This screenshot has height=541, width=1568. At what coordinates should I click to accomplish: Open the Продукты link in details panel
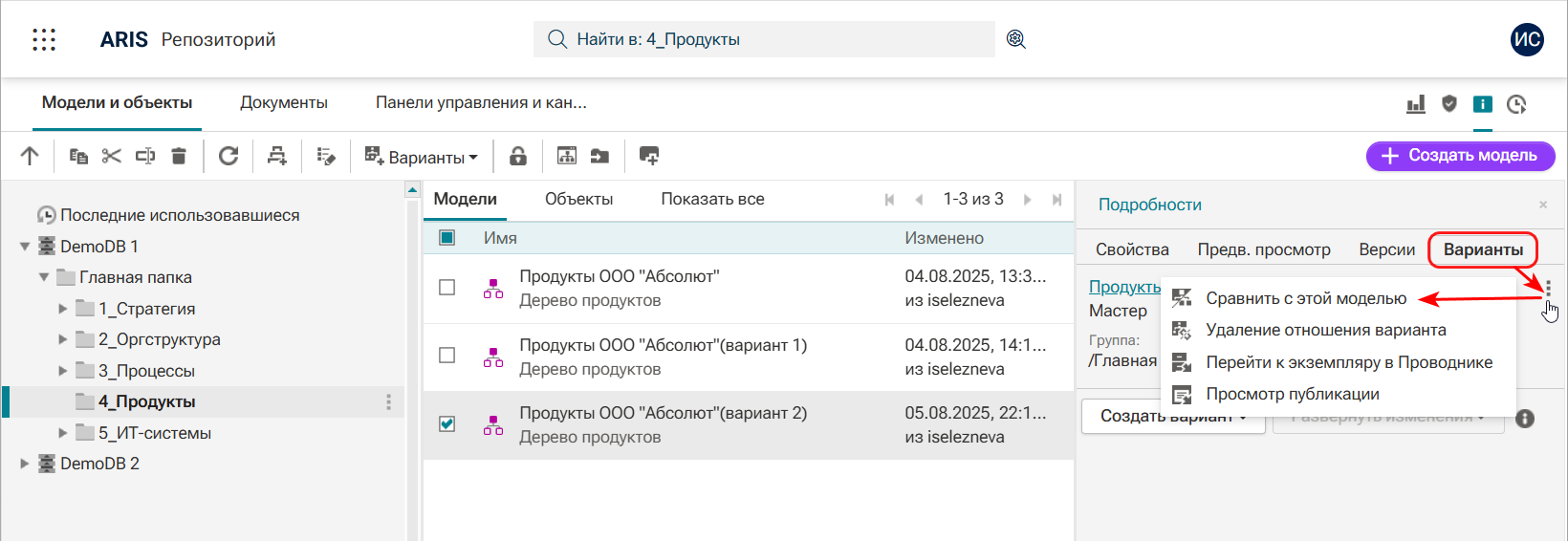(1124, 287)
